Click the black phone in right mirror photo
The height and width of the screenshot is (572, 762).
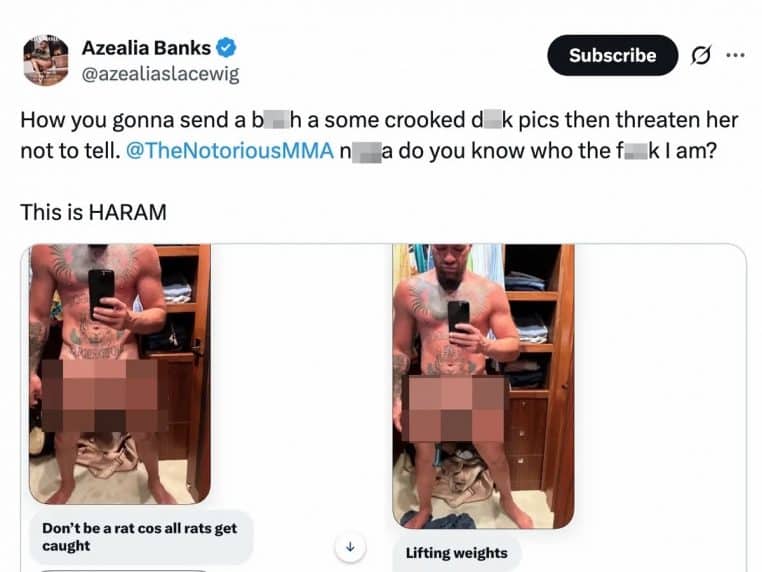click(458, 319)
